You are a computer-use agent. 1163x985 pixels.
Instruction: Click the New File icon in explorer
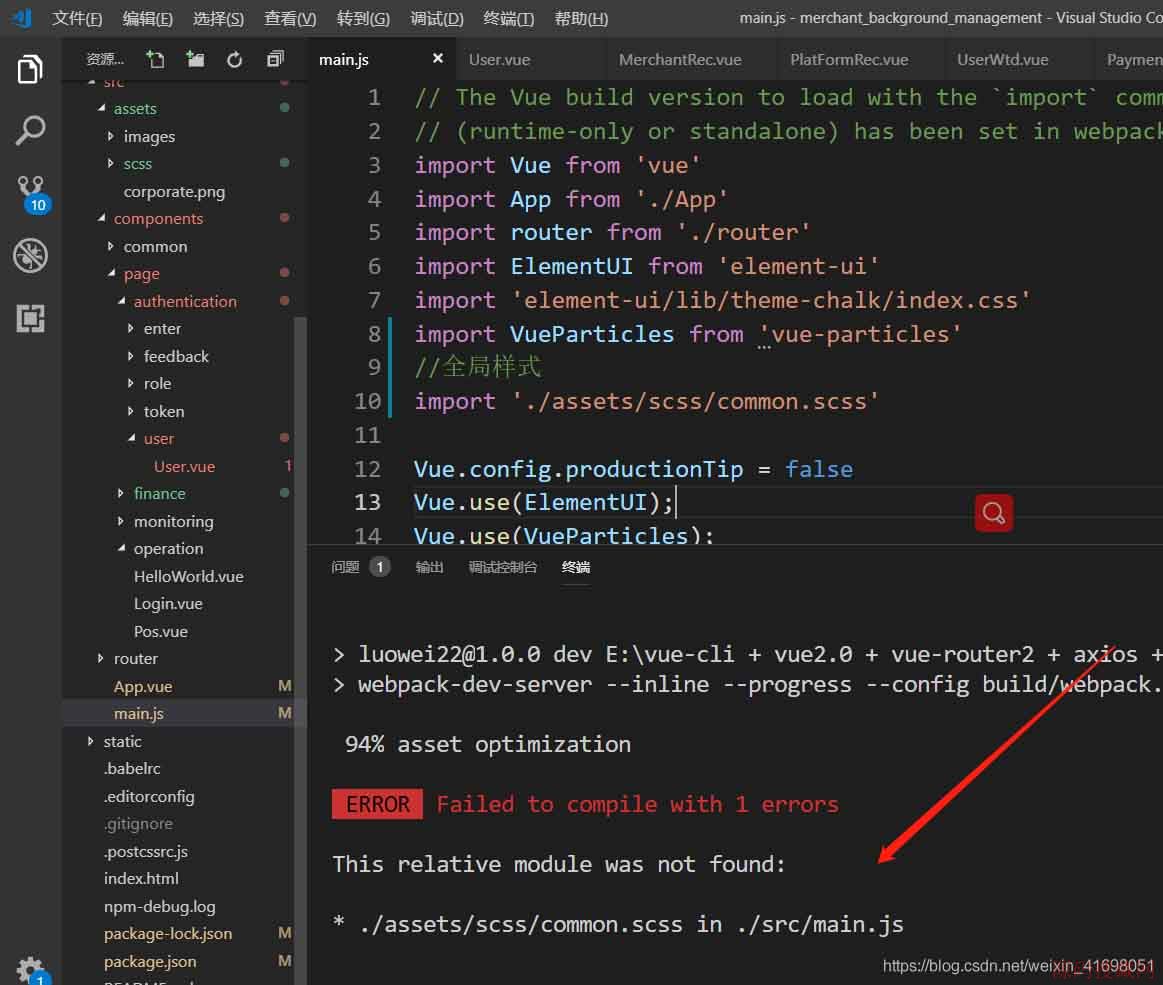tap(154, 60)
